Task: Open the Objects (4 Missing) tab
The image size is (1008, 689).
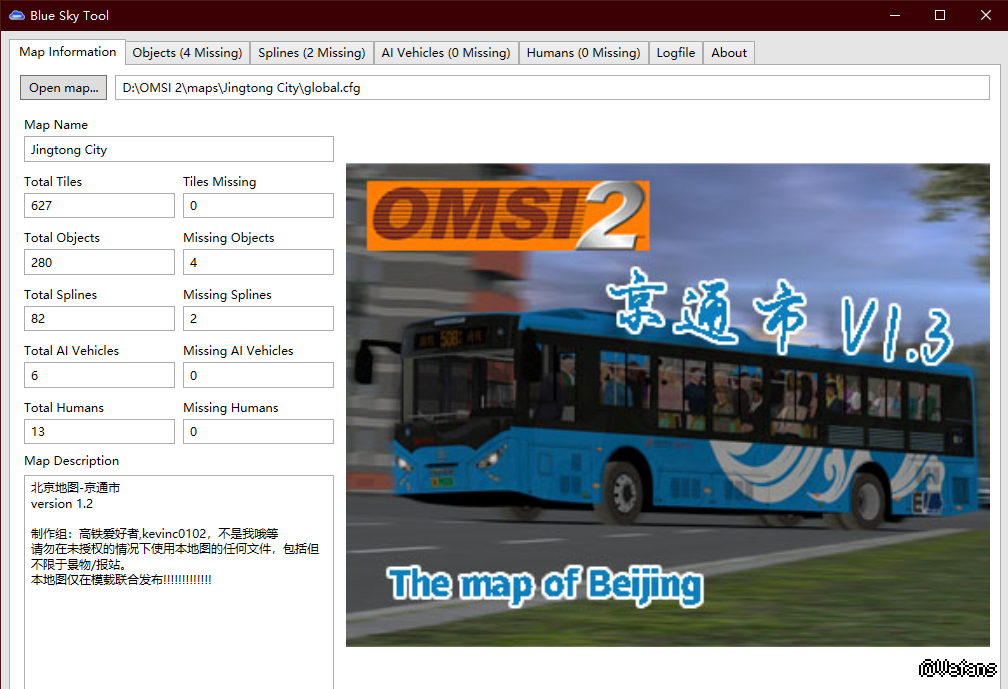Action: click(187, 53)
